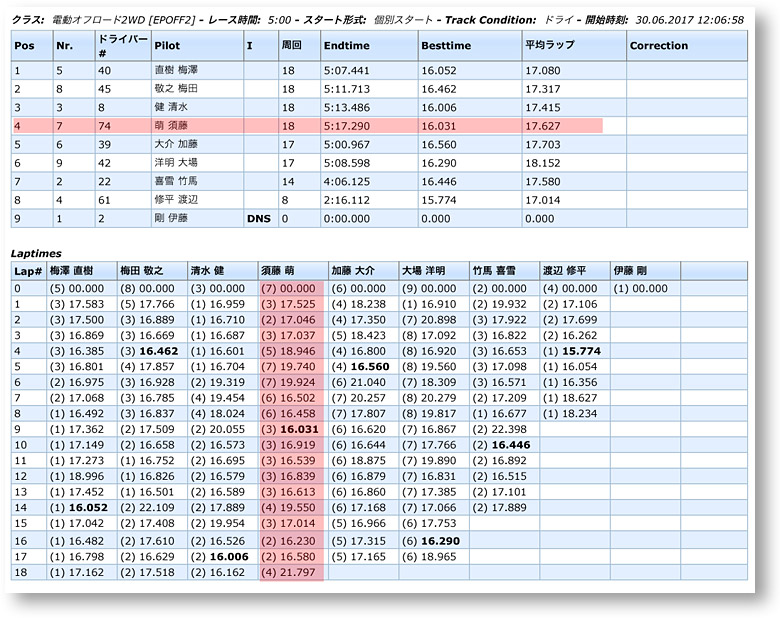Screen dimensions: 780x618
Task: Click the Nr. column header
Action: [74, 46]
